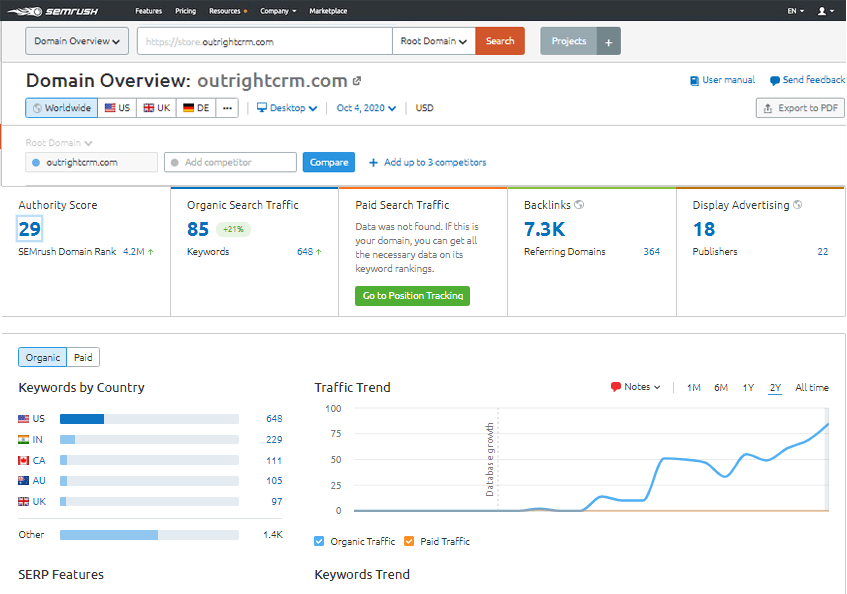Open the Notes dropdown

[x=635, y=387]
